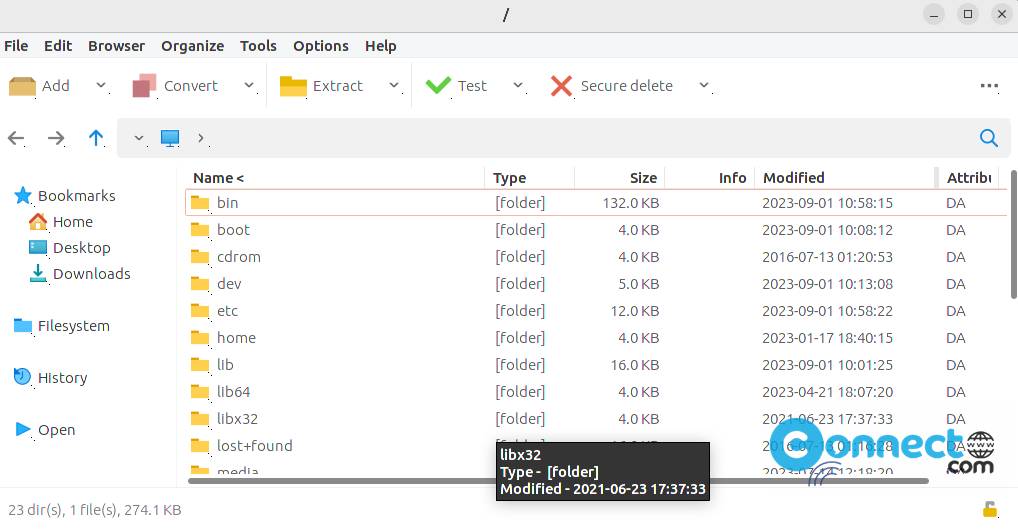
Task: Click the Extract folder icon
Action: 293,86
